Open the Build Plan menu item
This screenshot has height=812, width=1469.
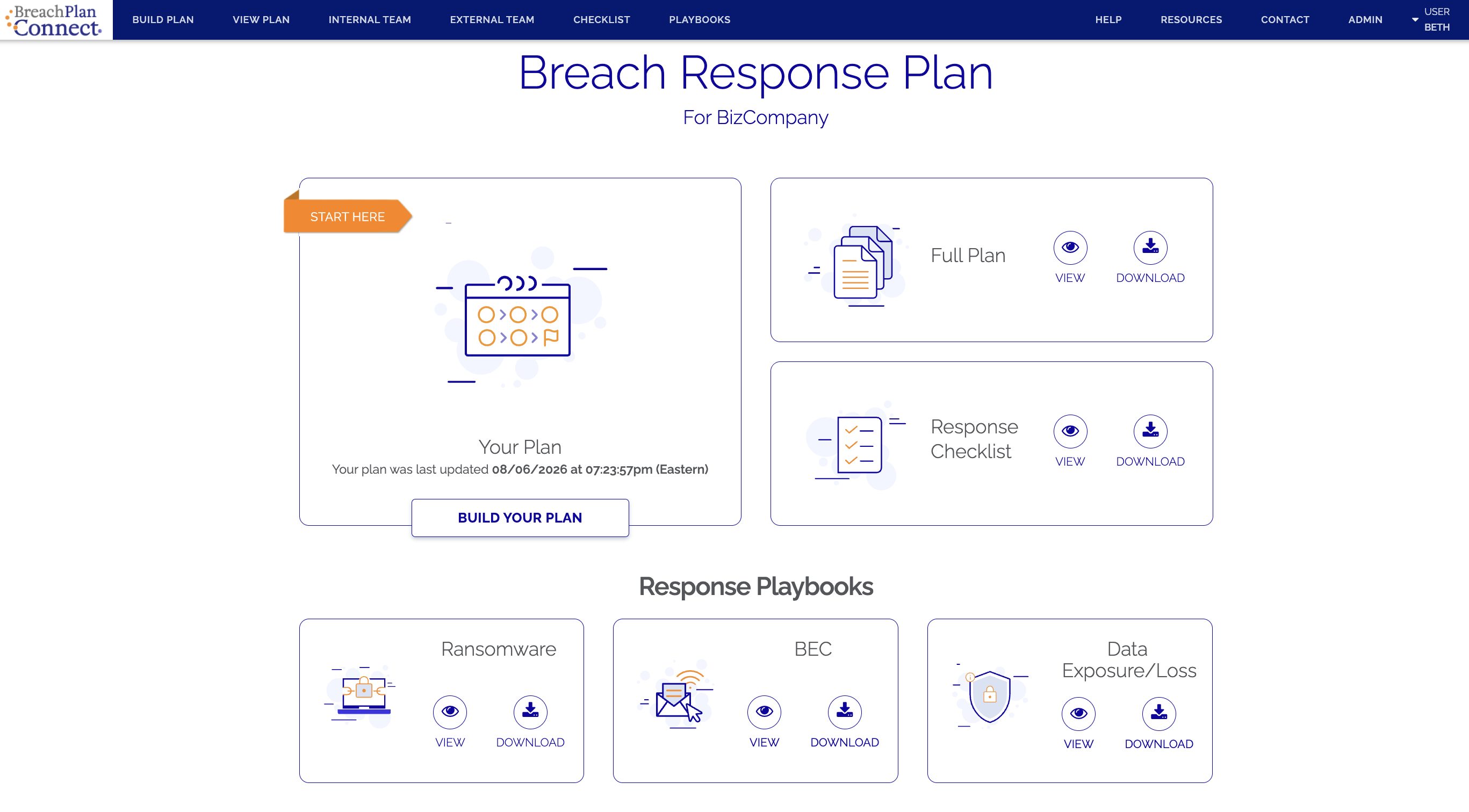163,20
